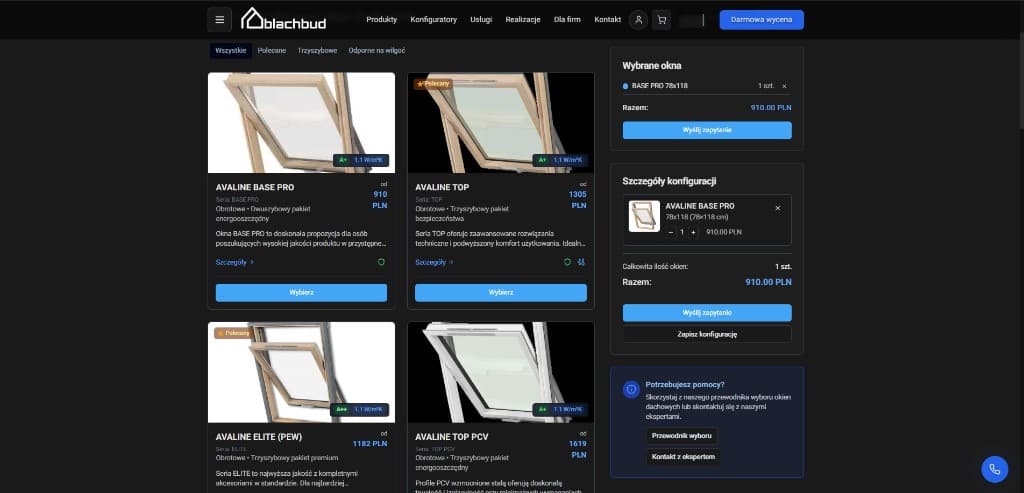
Task: Open the hamburger menu
Action: (219, 20)
